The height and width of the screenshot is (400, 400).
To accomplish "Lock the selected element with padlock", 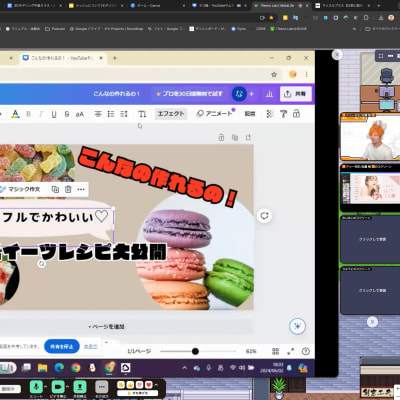I will click(x=296, y=114).
